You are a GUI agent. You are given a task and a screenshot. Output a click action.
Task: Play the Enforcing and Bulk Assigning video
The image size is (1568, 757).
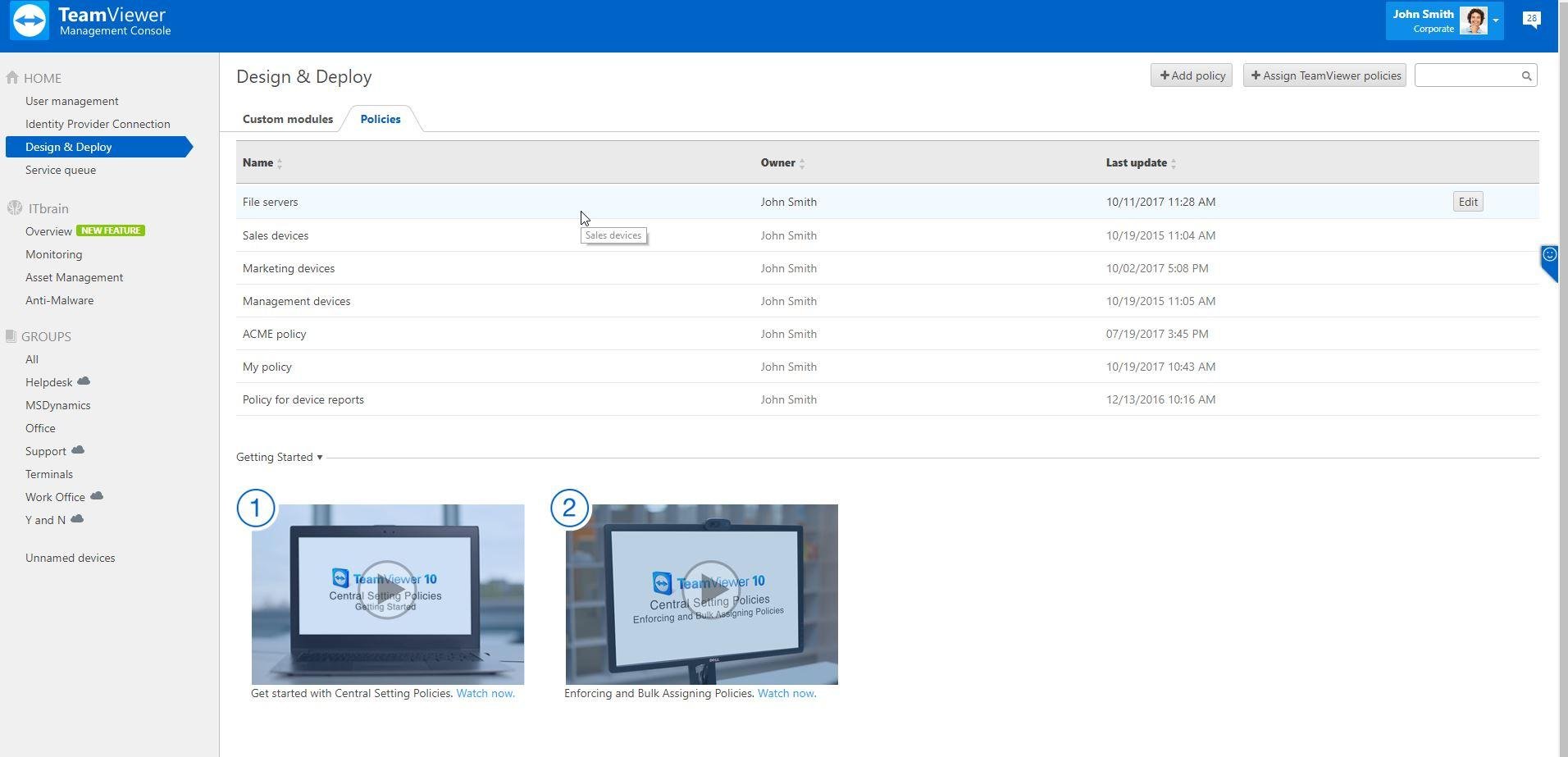710,590
